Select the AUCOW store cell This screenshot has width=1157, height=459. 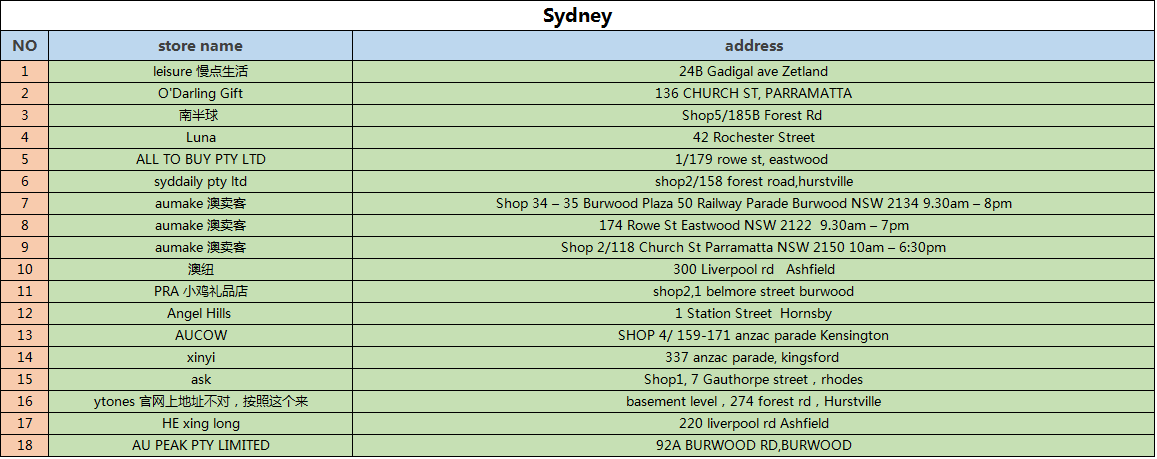click(200, 336)
